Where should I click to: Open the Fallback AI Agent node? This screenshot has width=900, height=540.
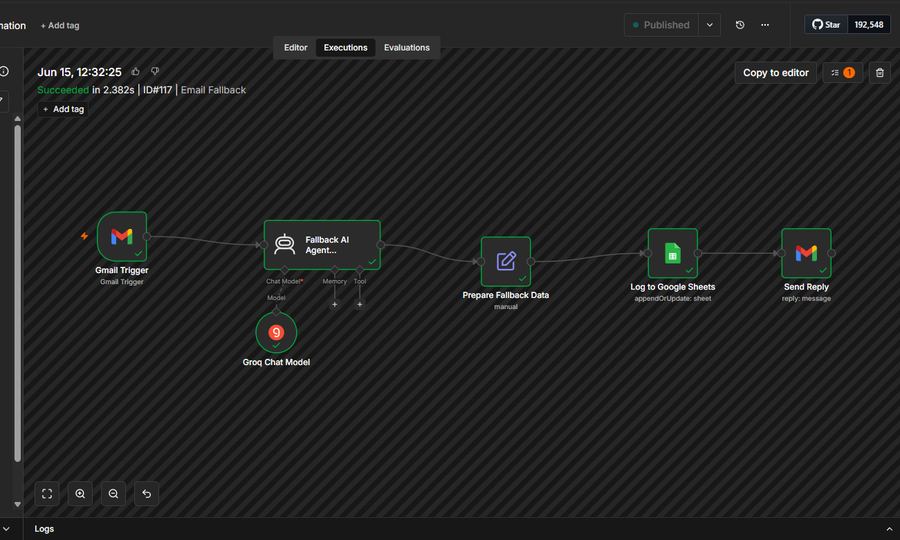(322, 245)
